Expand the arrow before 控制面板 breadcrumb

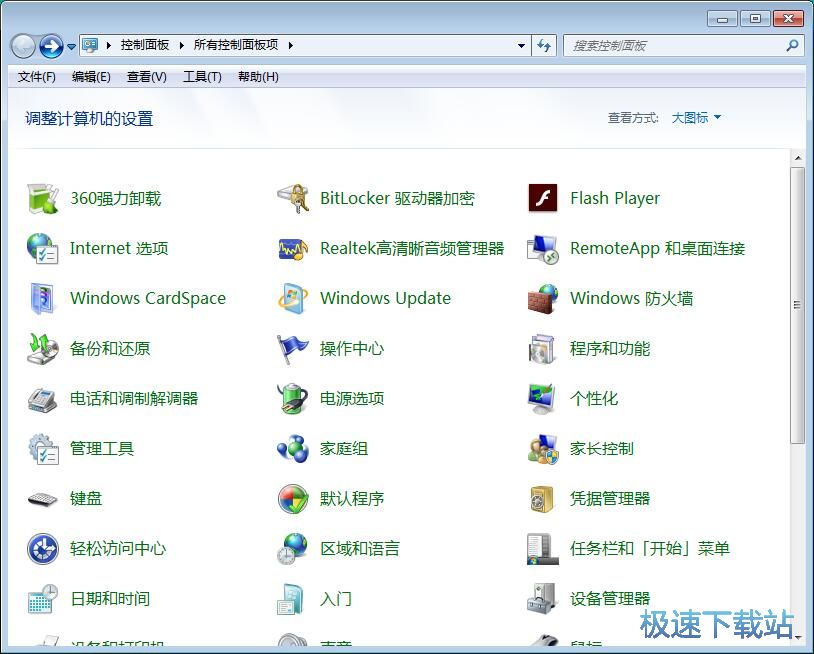108,46
